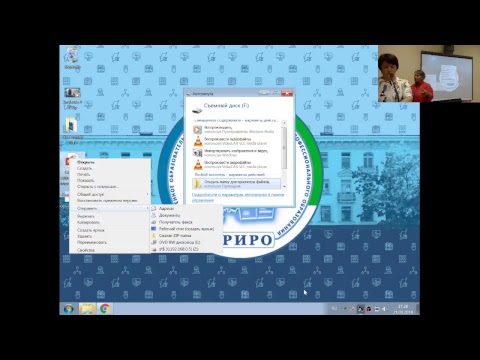Viewport: 480px width, 360px height.
Task: Select 'Восстановить прежнюю версию' menu entry
Action: pyautogui.click(x=110, y=201)
